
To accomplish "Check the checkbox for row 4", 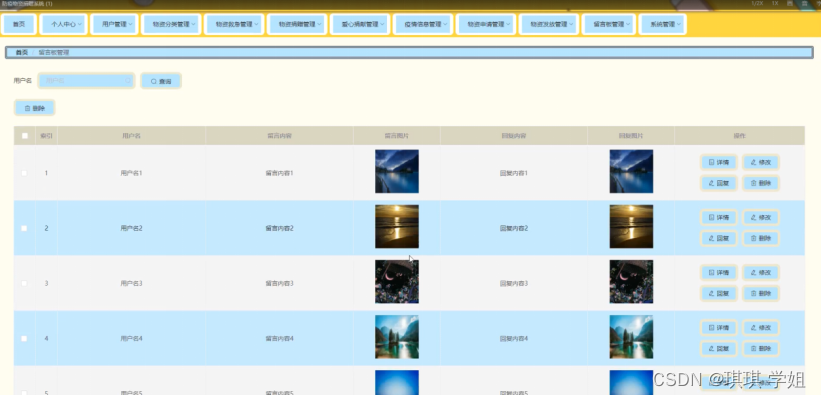I will pyautogui.click(x=24, y=338).
